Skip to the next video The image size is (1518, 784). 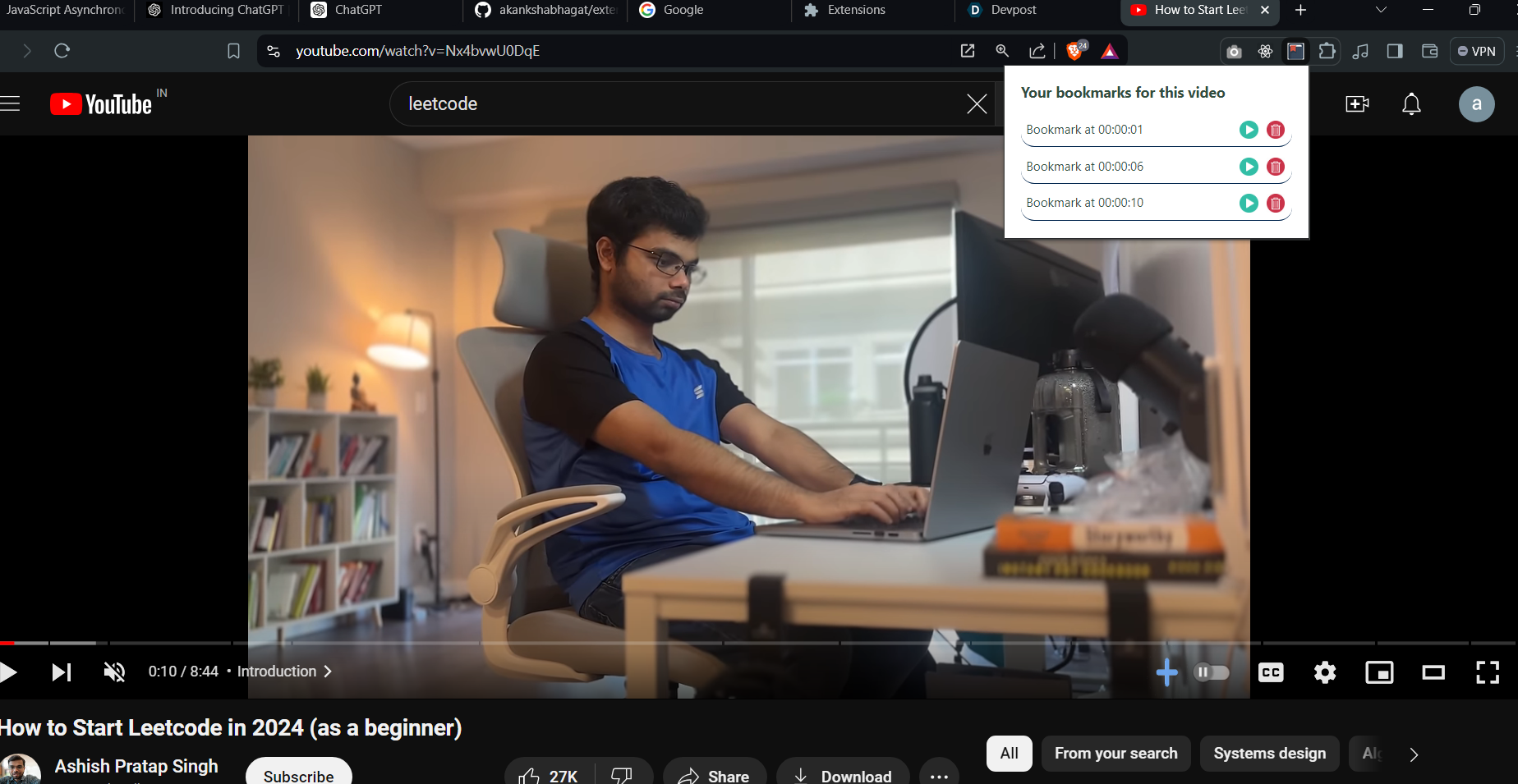[x=62, y=672]
